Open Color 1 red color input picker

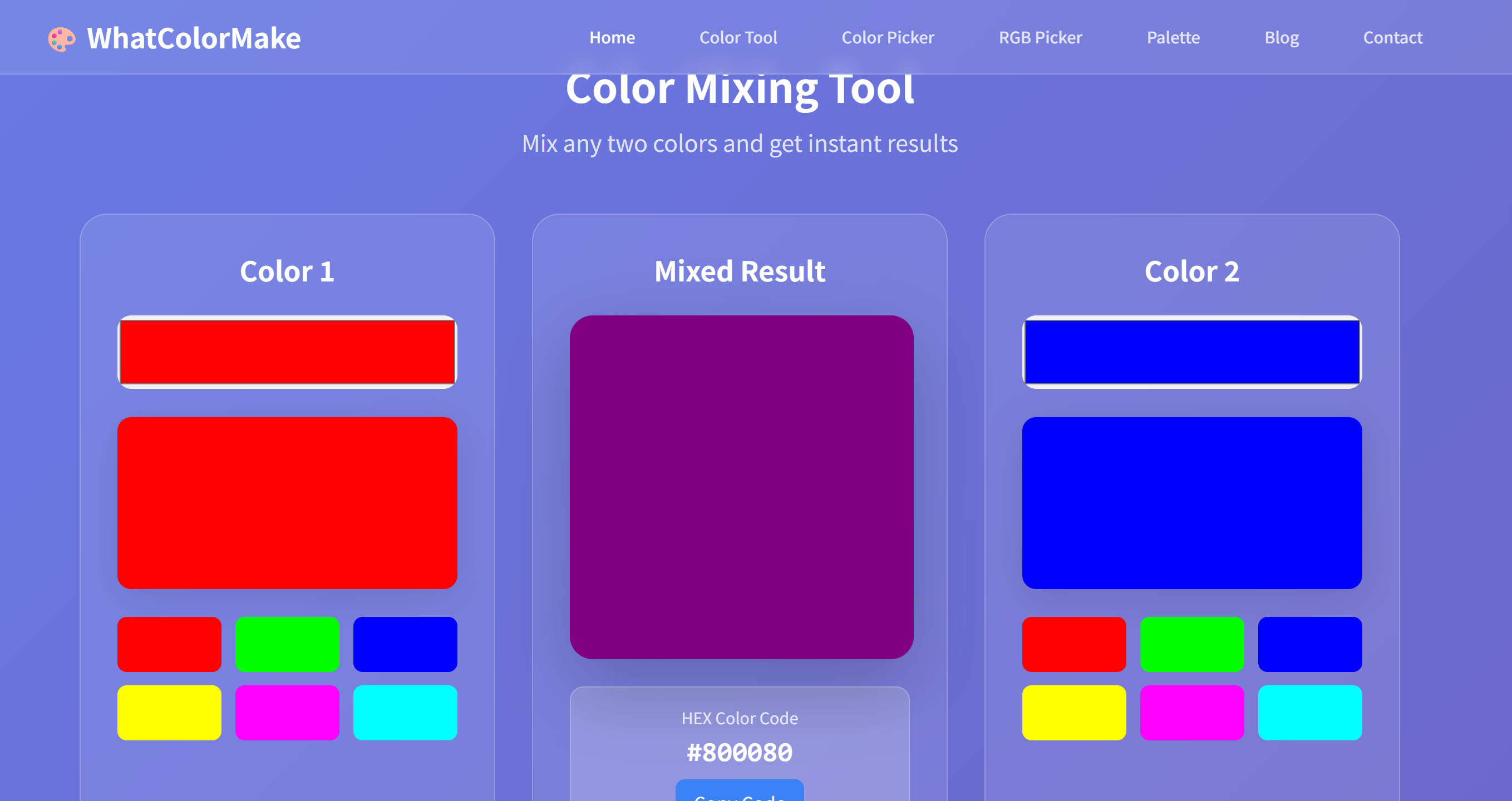[x=287, y=352]
